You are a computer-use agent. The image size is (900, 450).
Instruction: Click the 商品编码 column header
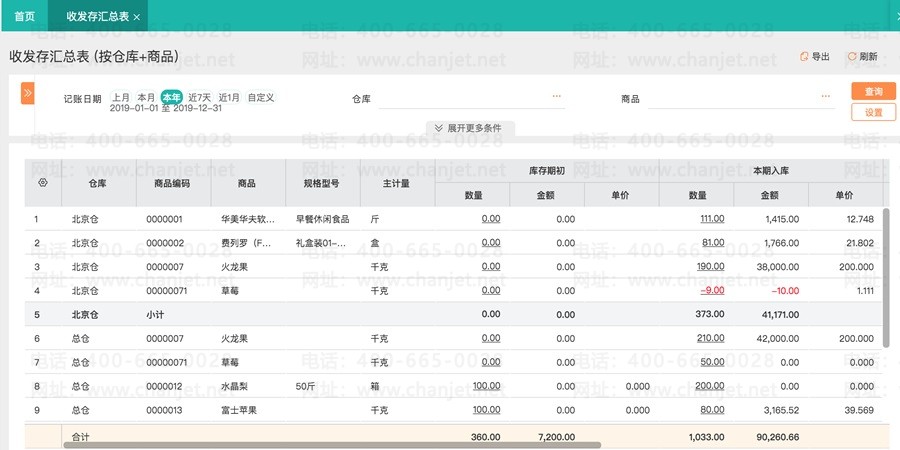tap(173, 183)
